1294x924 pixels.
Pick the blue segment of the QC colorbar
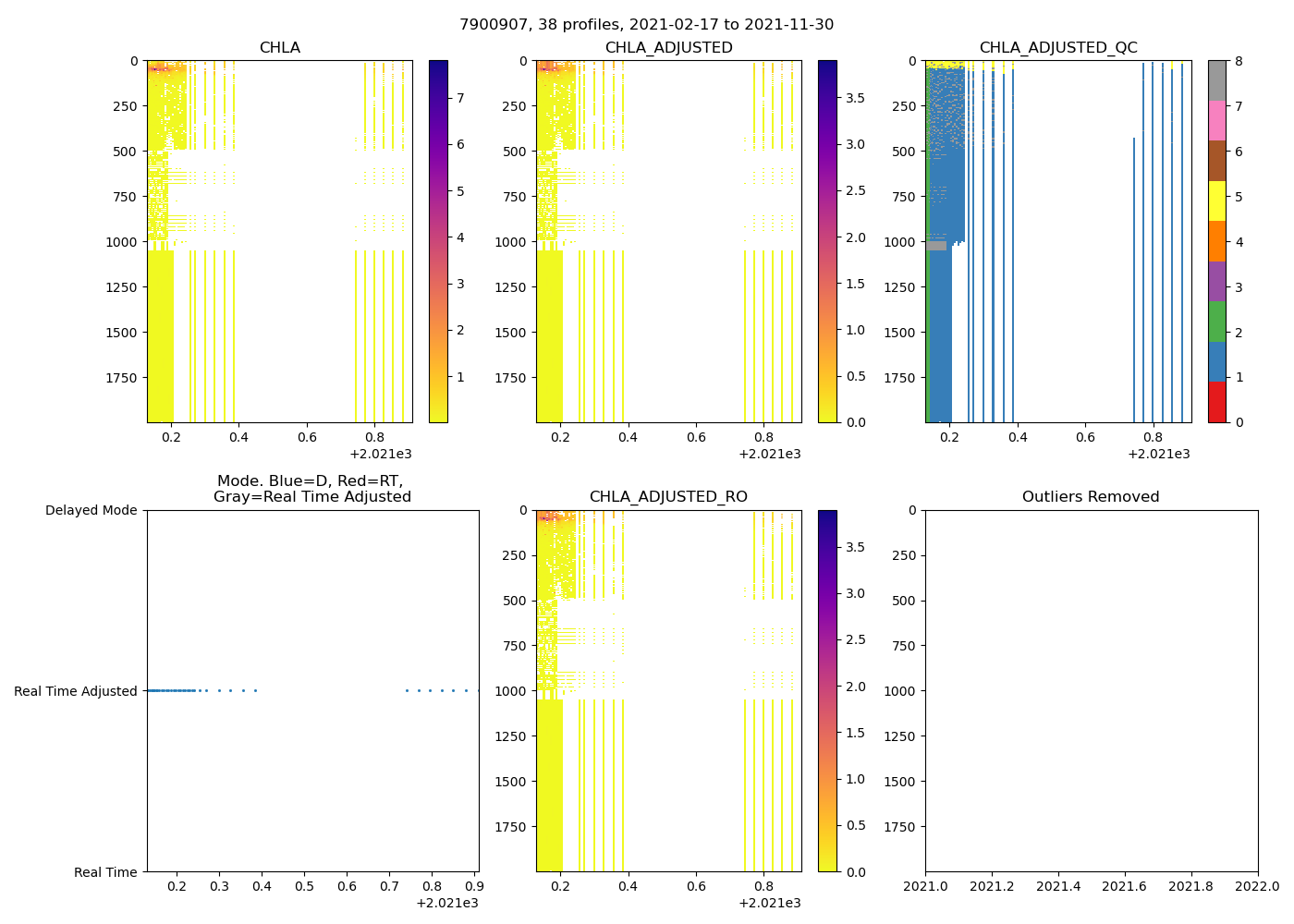coord(1217,361)
